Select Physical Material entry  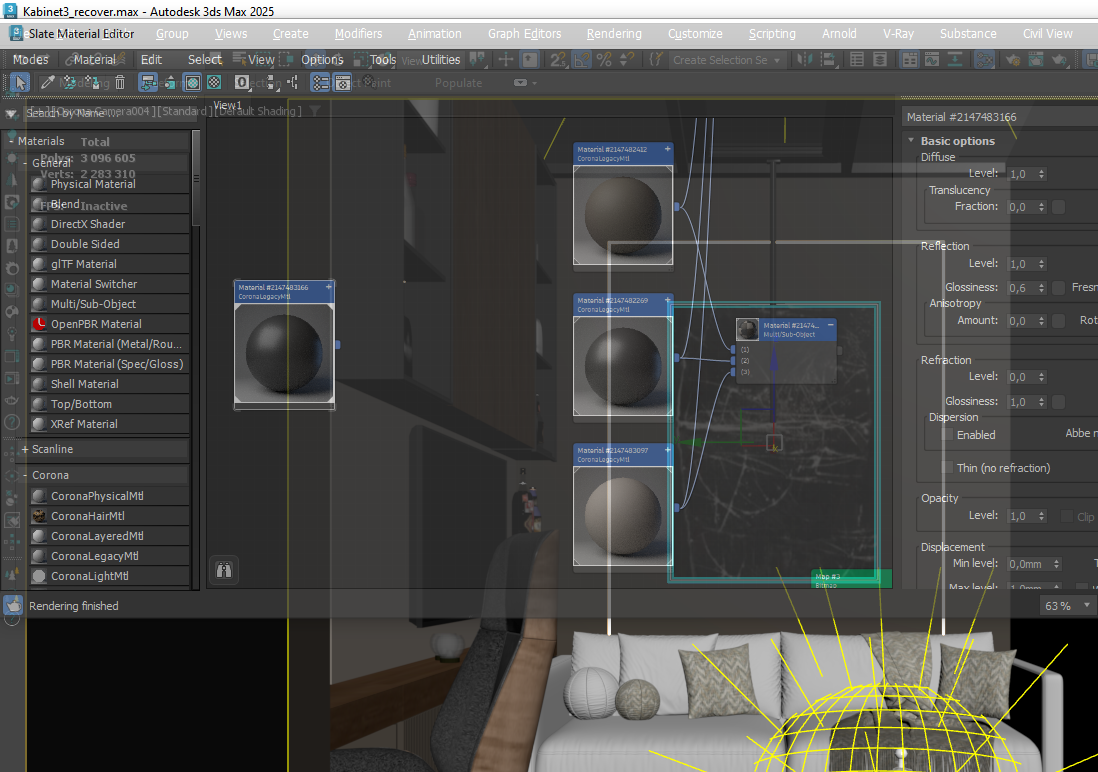(109, 184)
